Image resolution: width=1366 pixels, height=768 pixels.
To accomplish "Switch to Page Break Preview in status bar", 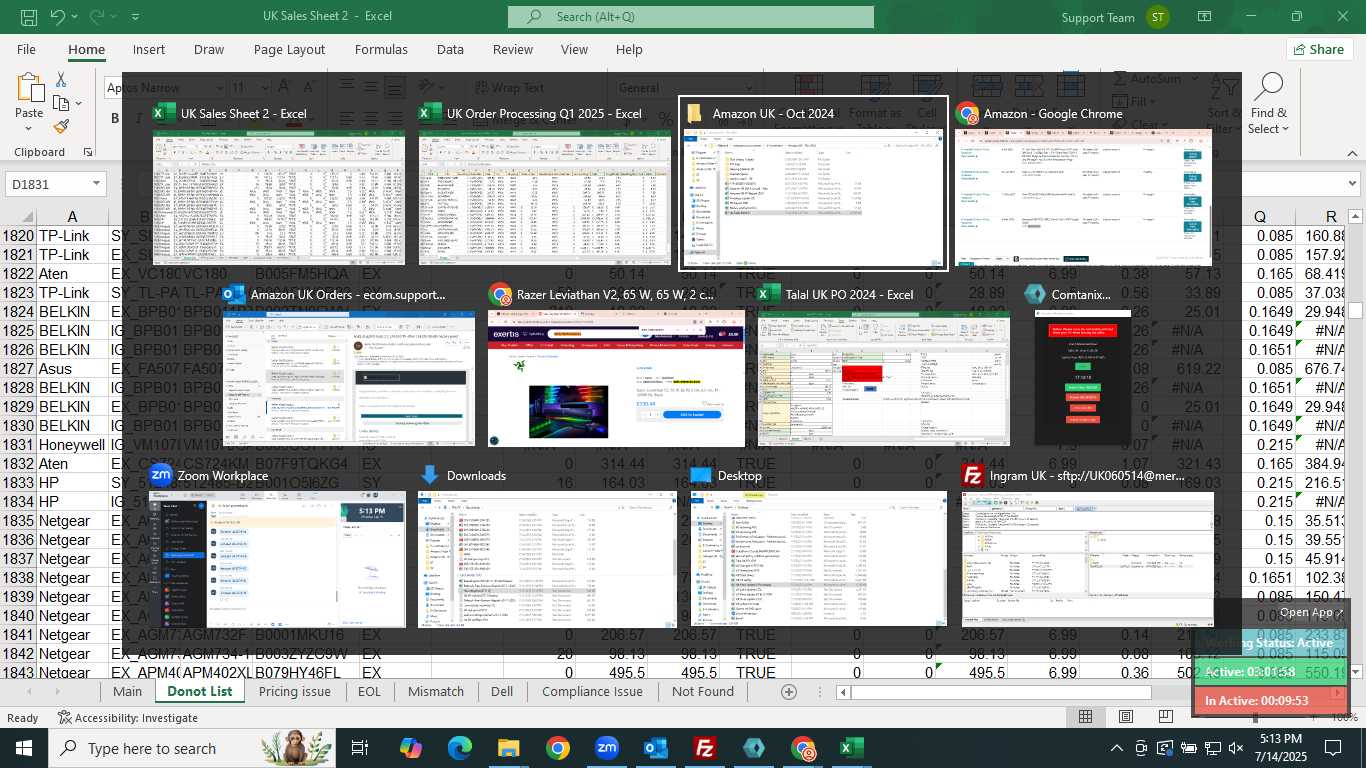I will (1167, 717).
